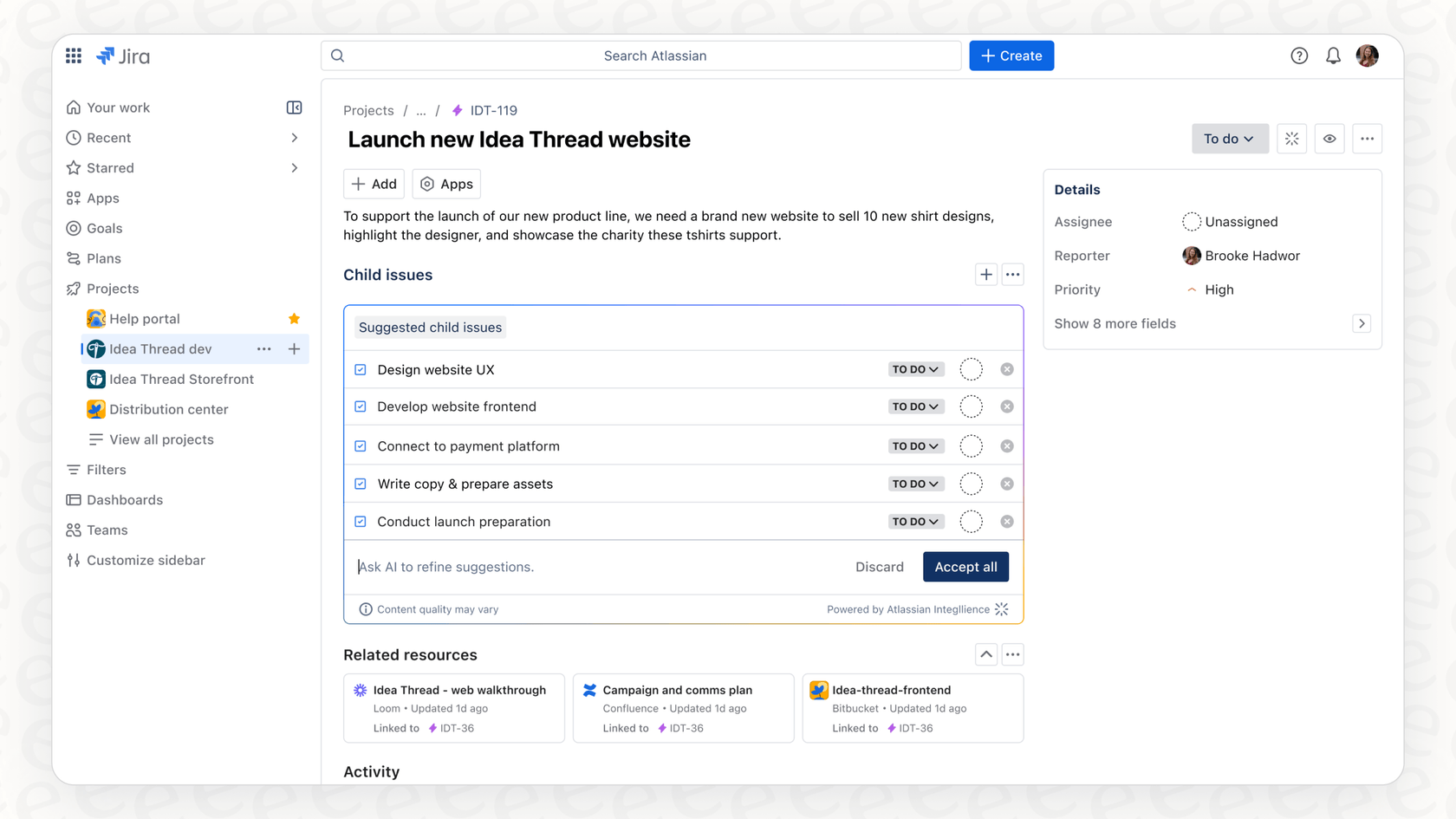Viewport: 1456px width, 819px height.
Task: Uncheck the Design website UX suggestion
Action: [x=360, y=369]
